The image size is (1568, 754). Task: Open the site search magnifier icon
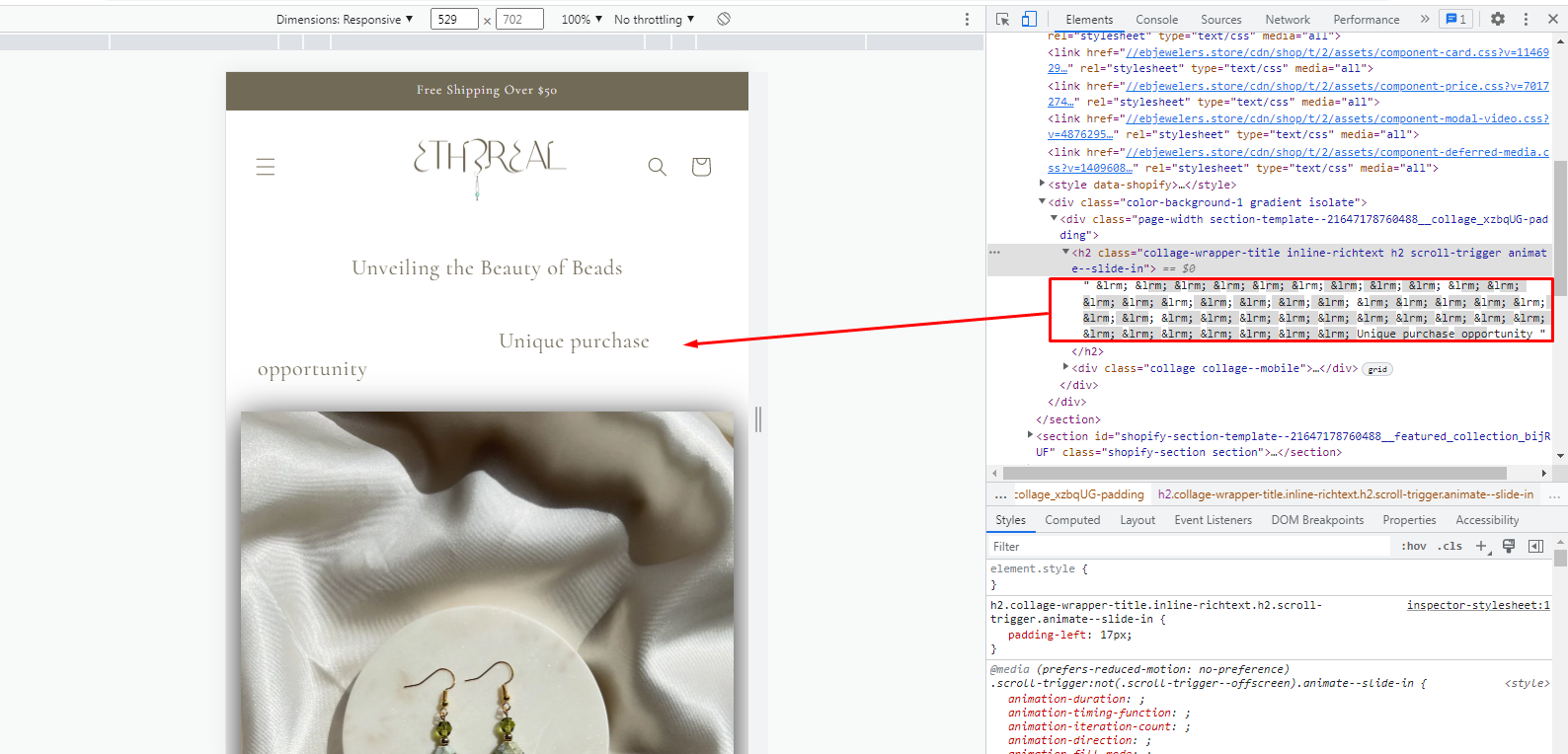click(657, 167)
